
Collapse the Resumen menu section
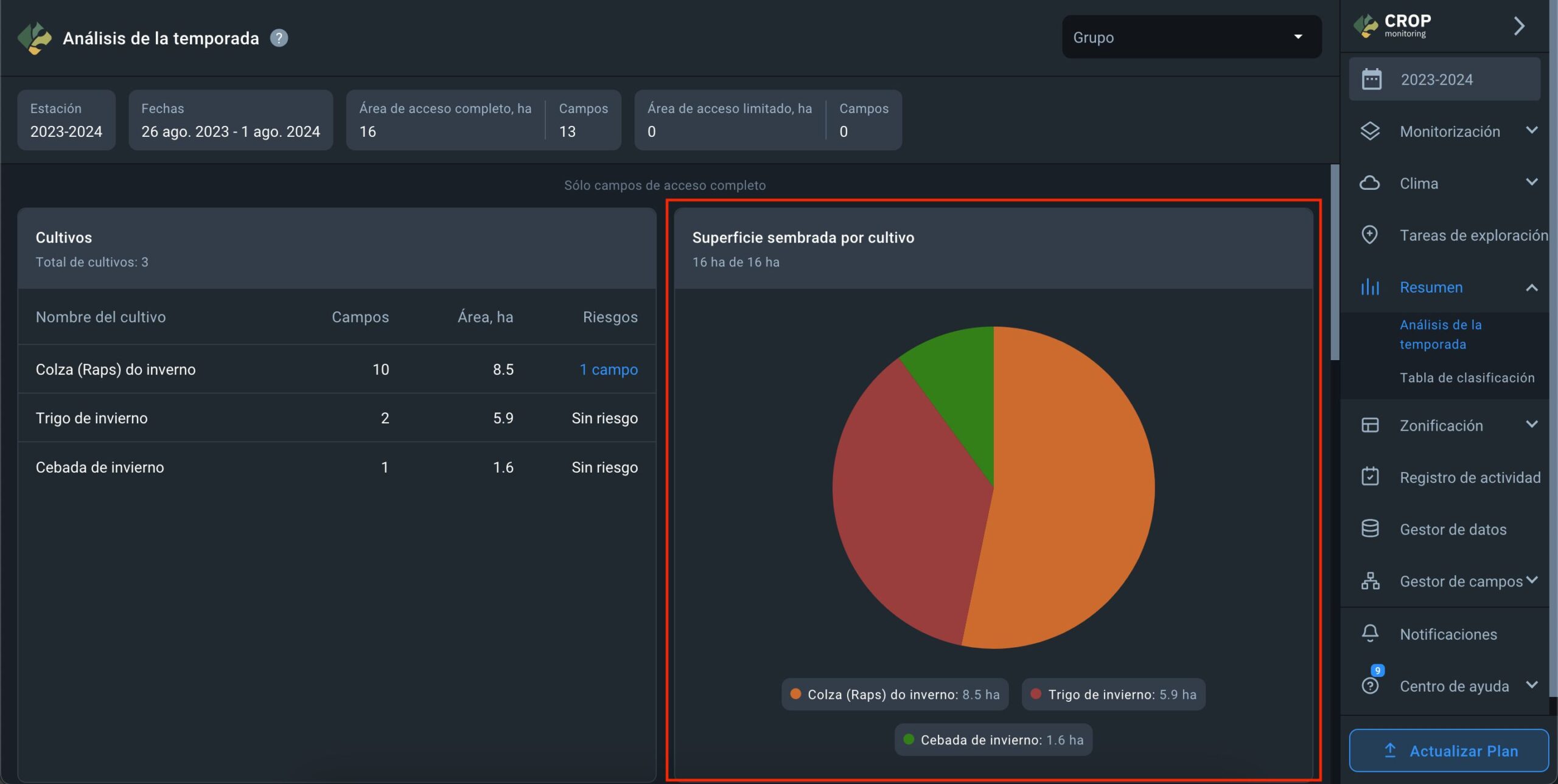[1531, 287]
